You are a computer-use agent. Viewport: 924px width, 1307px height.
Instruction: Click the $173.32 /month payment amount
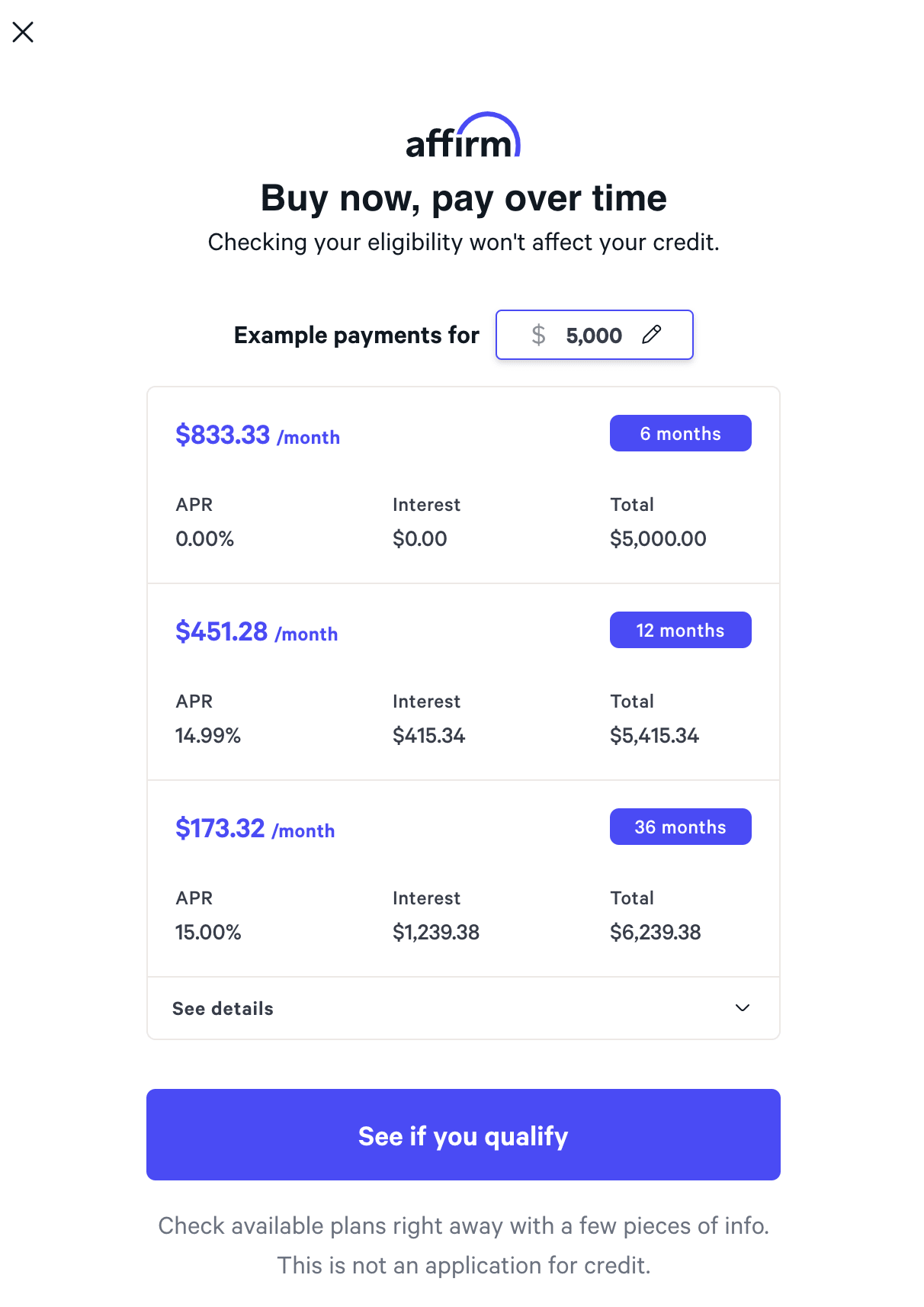pyautogui.click(x=255, y=829)
